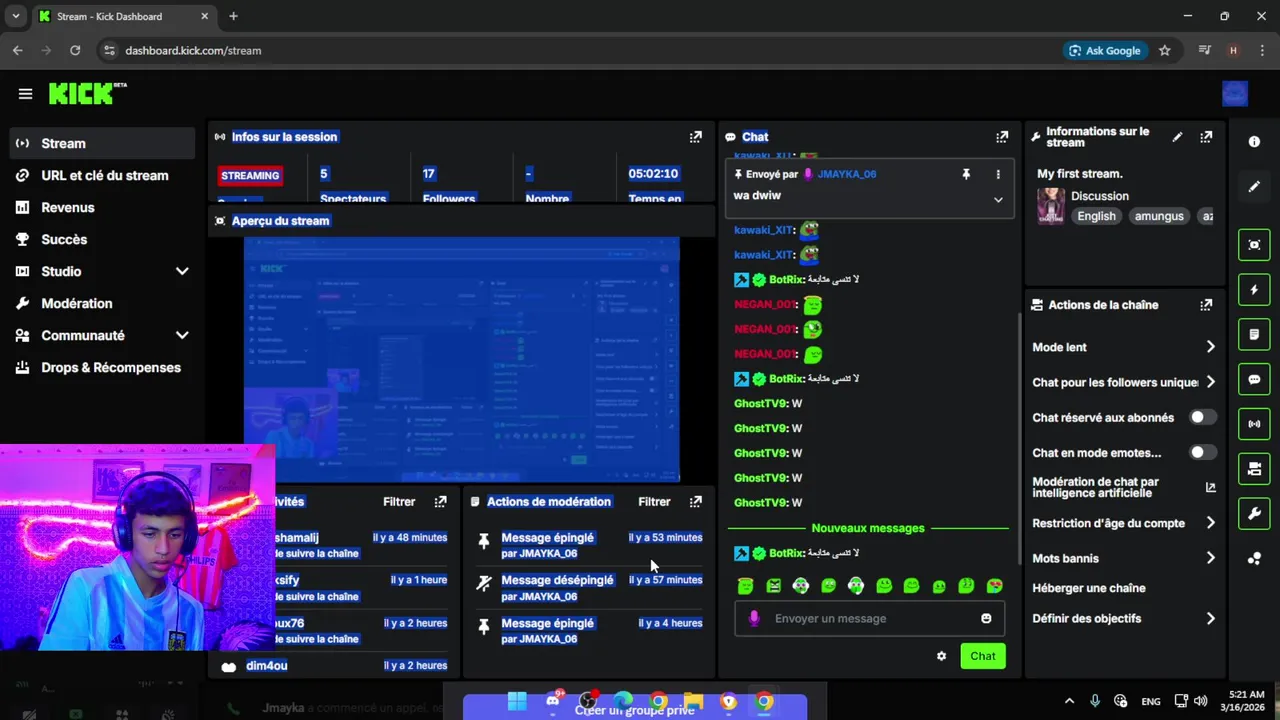Screen dimensions: 1280x720
Task: Unpin the pinned chat message via the pin icon
Action: [966, 174]
